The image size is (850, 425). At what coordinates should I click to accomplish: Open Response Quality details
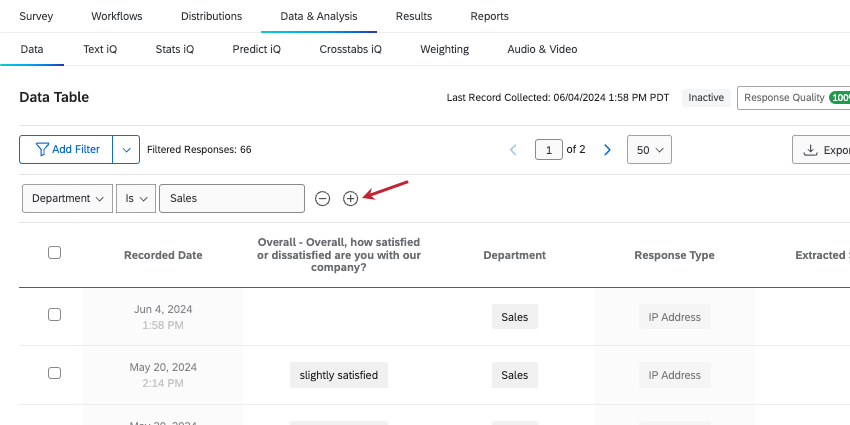(794, 98)
